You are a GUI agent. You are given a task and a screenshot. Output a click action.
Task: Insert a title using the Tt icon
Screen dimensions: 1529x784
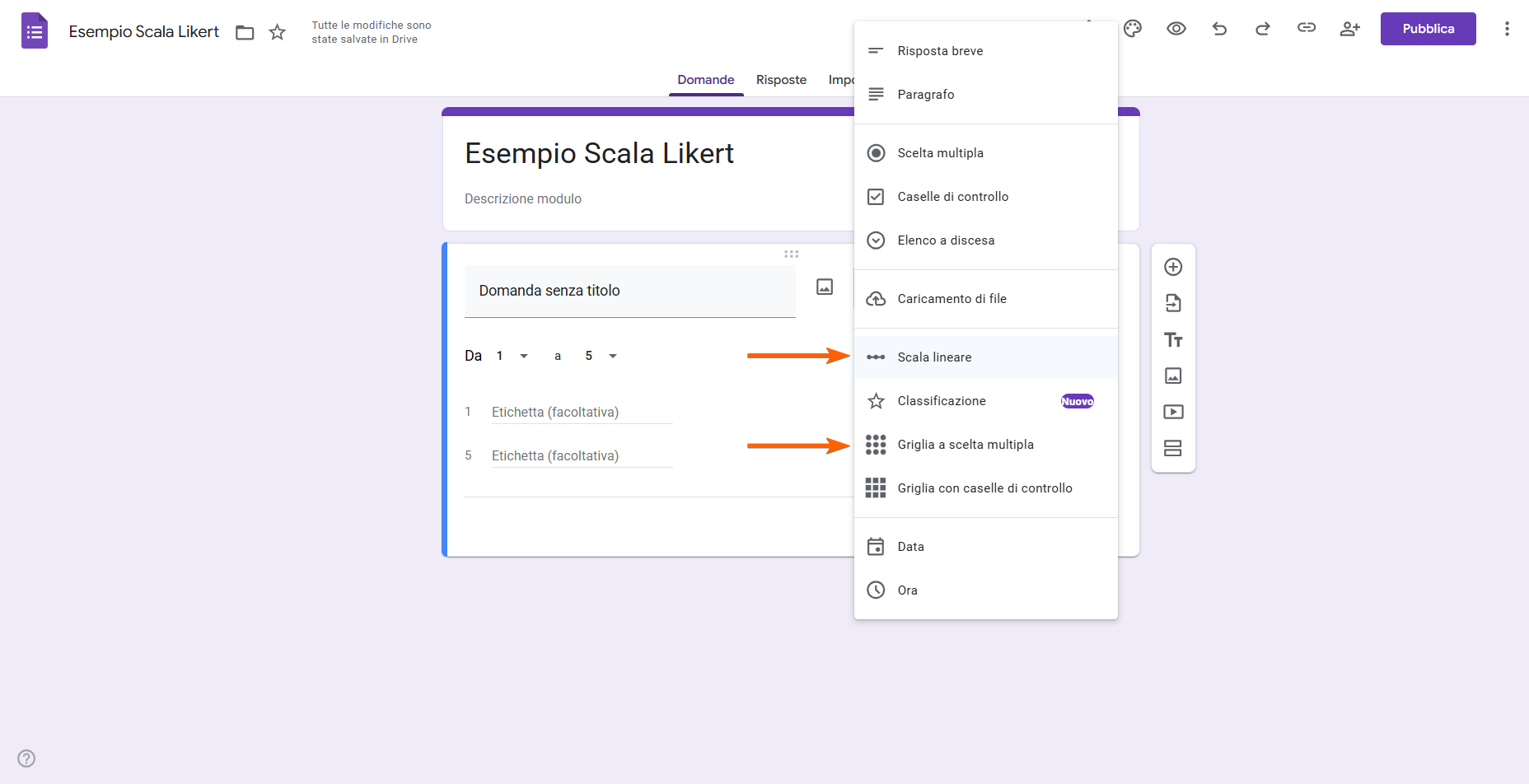tap(1173, 339)
